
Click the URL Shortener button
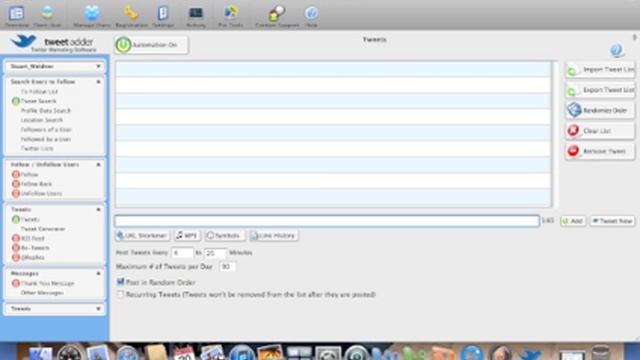[142, 236]
